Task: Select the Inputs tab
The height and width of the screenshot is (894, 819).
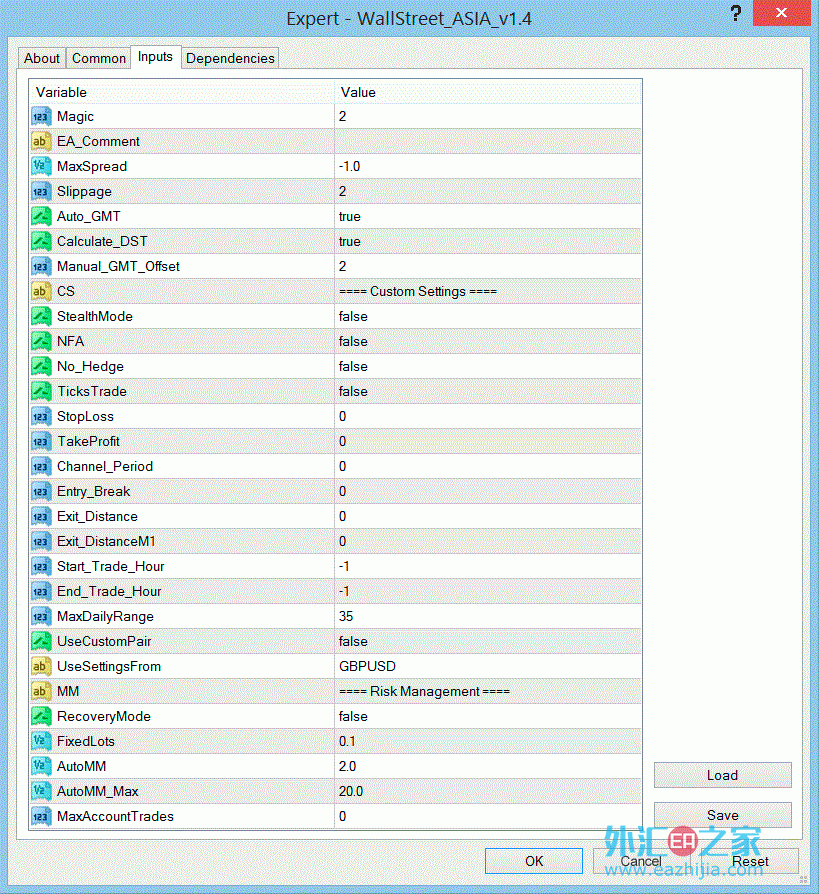Action: (155, 57)
